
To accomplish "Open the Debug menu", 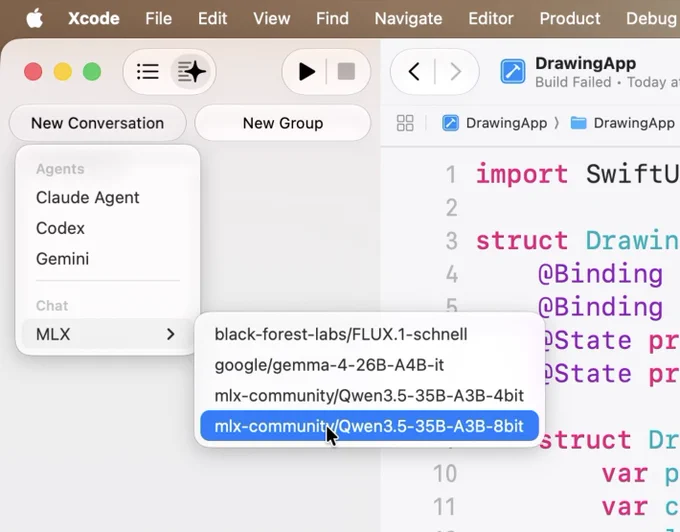I will click(x=651, y=19).
